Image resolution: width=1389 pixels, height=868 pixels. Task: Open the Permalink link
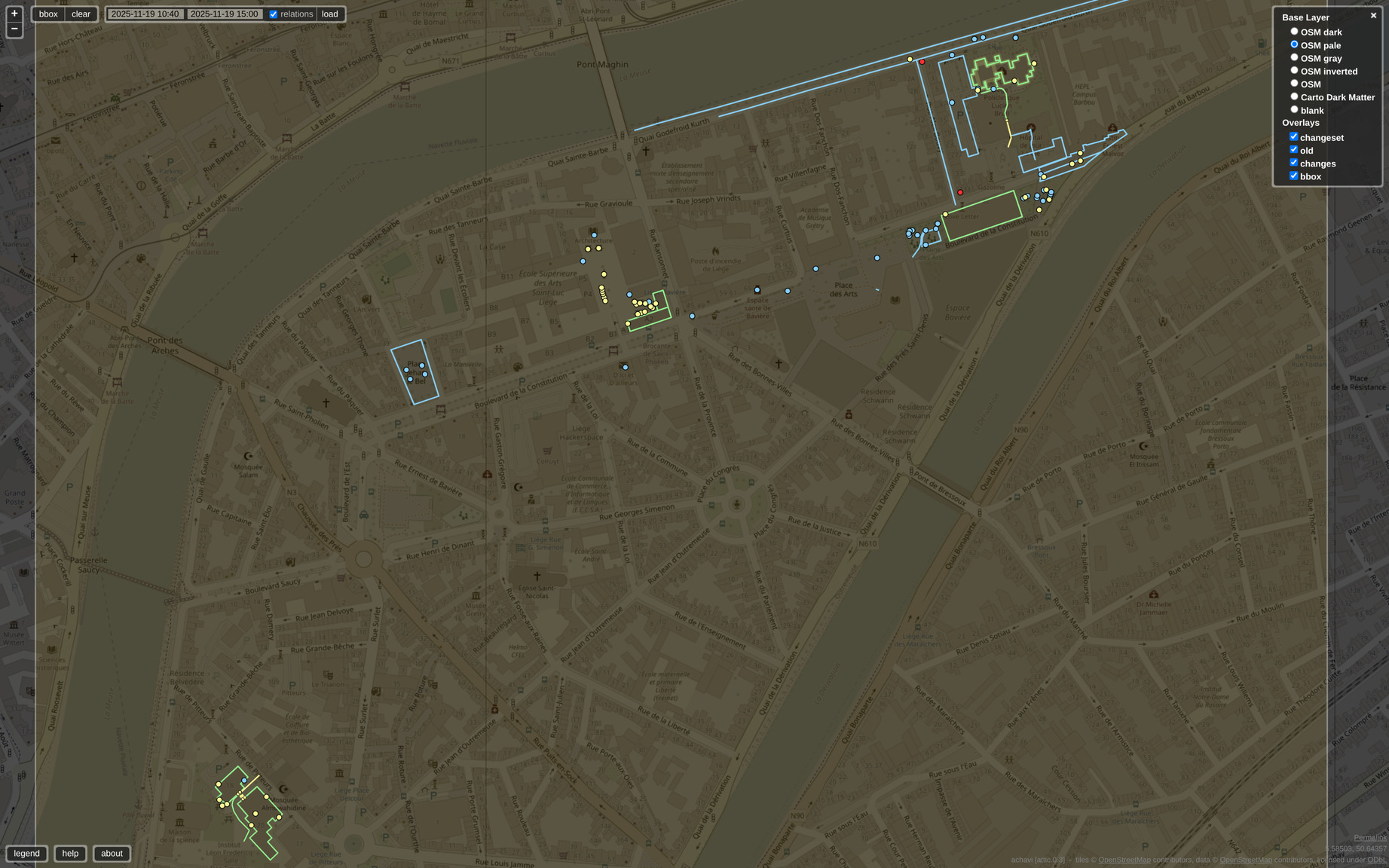click(x=1369, y=838)
